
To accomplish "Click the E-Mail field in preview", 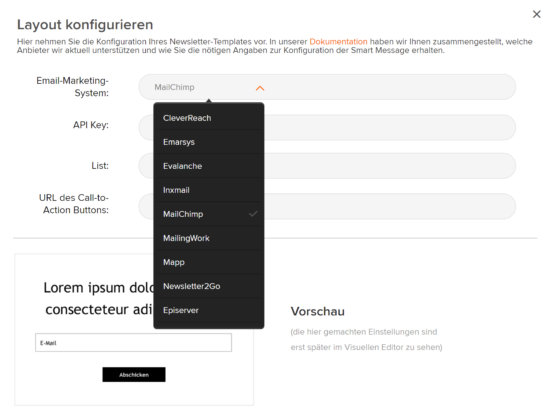I will [133, 343].
